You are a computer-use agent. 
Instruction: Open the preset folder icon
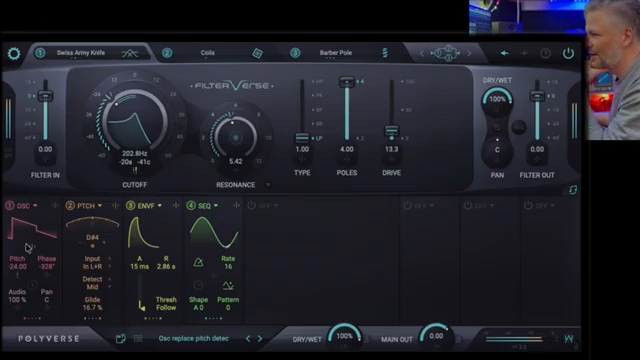[120, 338]
